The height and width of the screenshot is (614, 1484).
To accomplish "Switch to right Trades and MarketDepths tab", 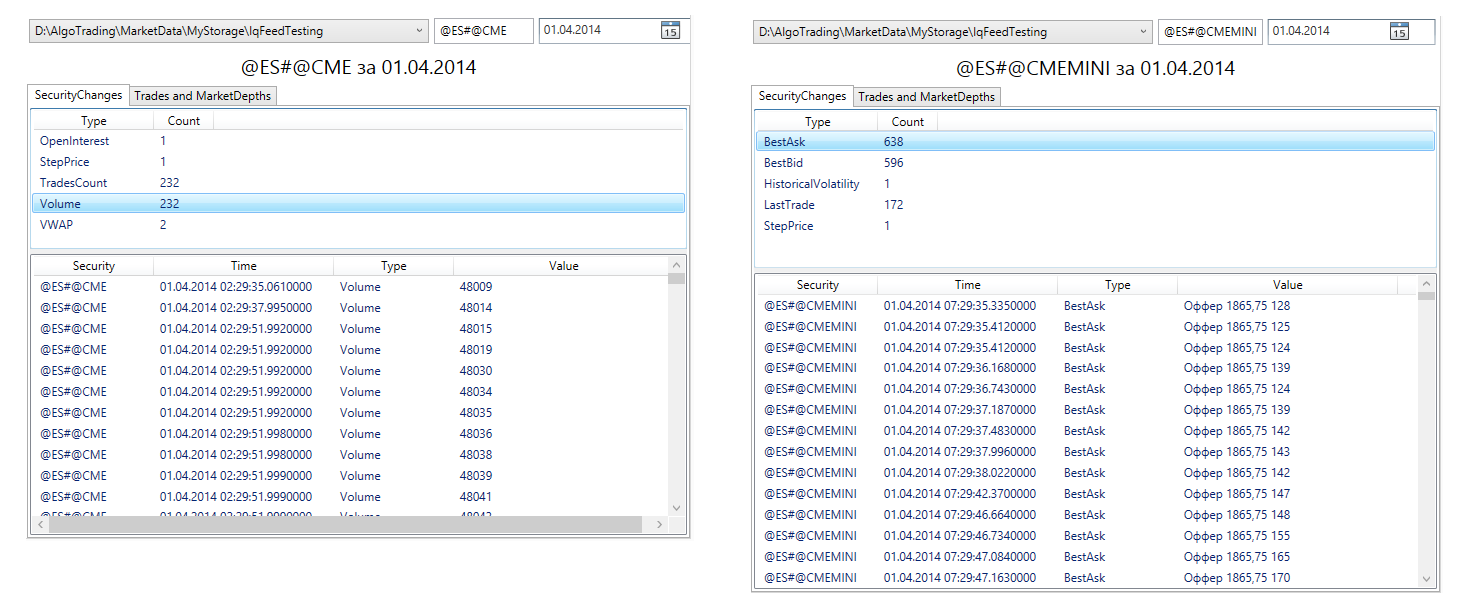I will 926,97.
